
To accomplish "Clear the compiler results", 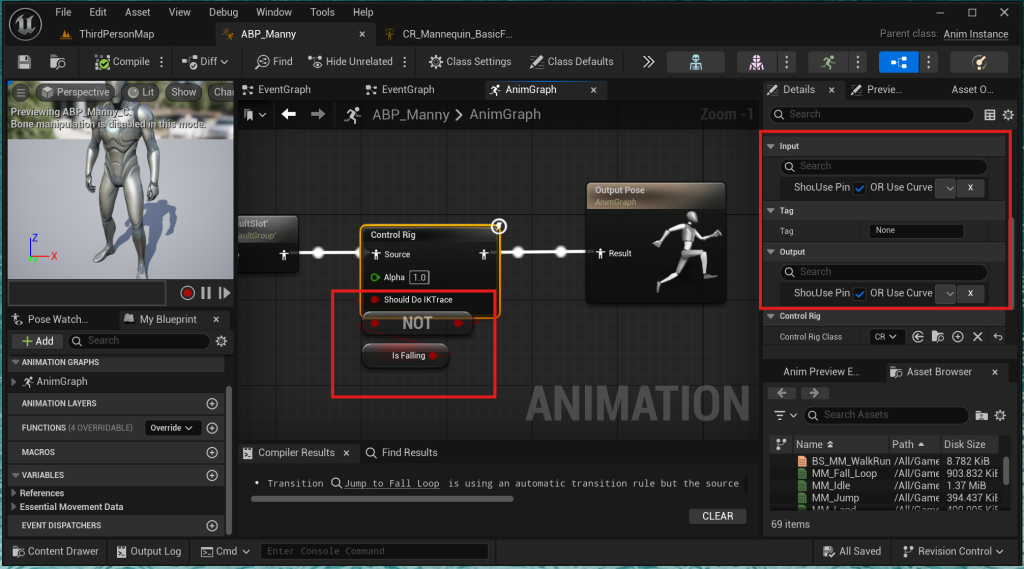I will coord(717,516).
